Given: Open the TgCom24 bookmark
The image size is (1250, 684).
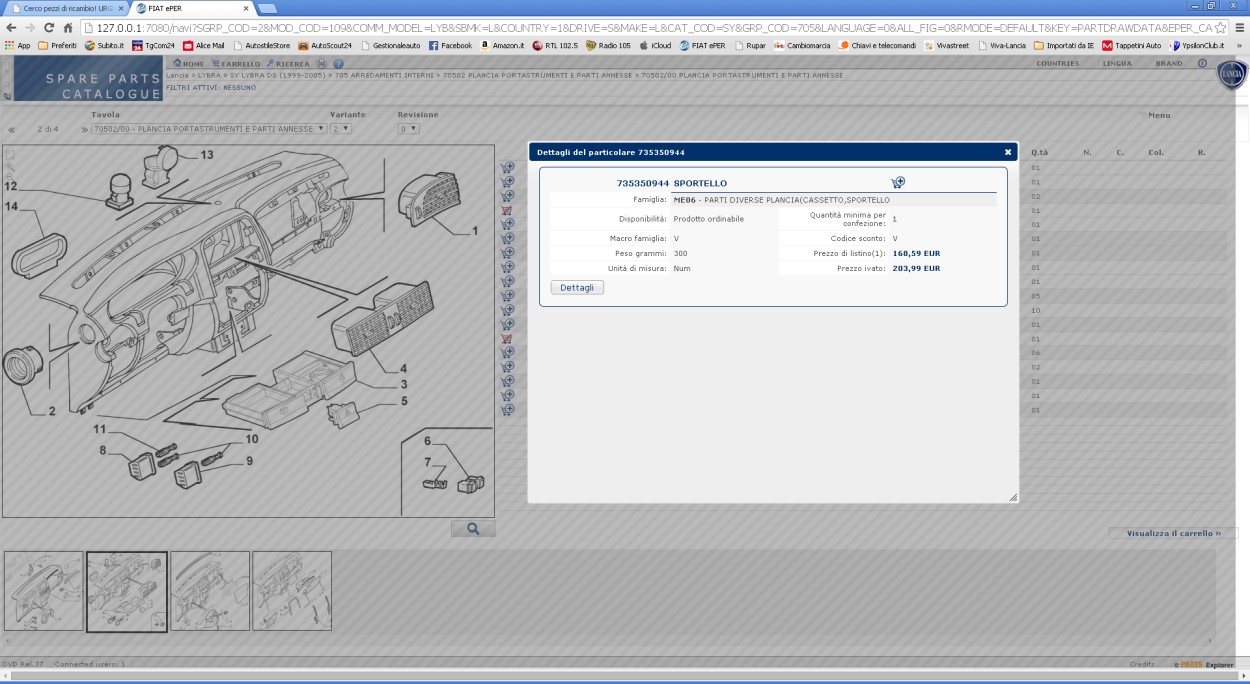Looking at the screenshot, I should click(x=153, y=45).
